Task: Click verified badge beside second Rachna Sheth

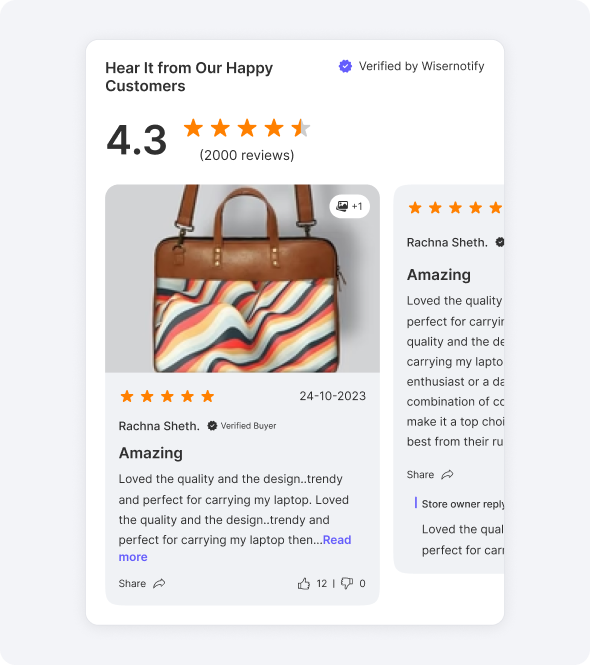Action: tap(500, 242)
